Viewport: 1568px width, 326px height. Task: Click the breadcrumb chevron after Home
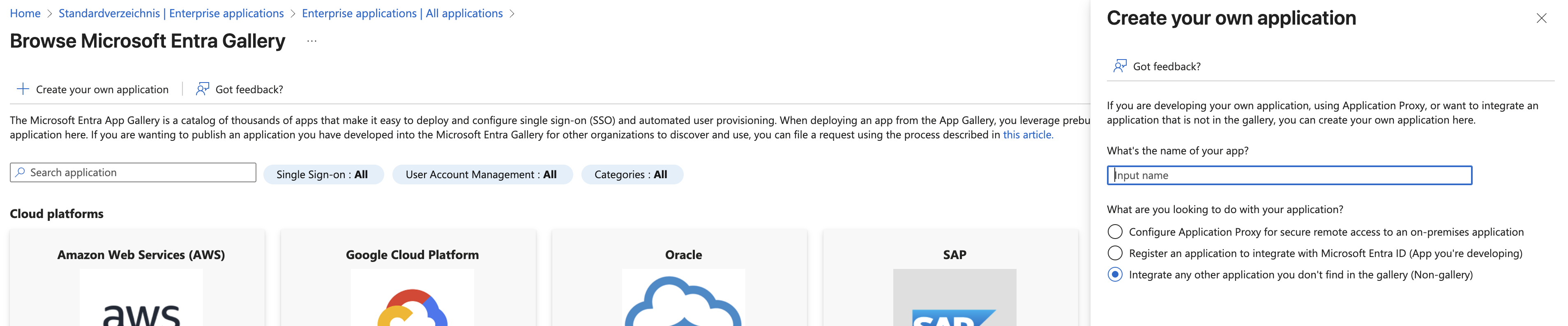tap(50, 14)
